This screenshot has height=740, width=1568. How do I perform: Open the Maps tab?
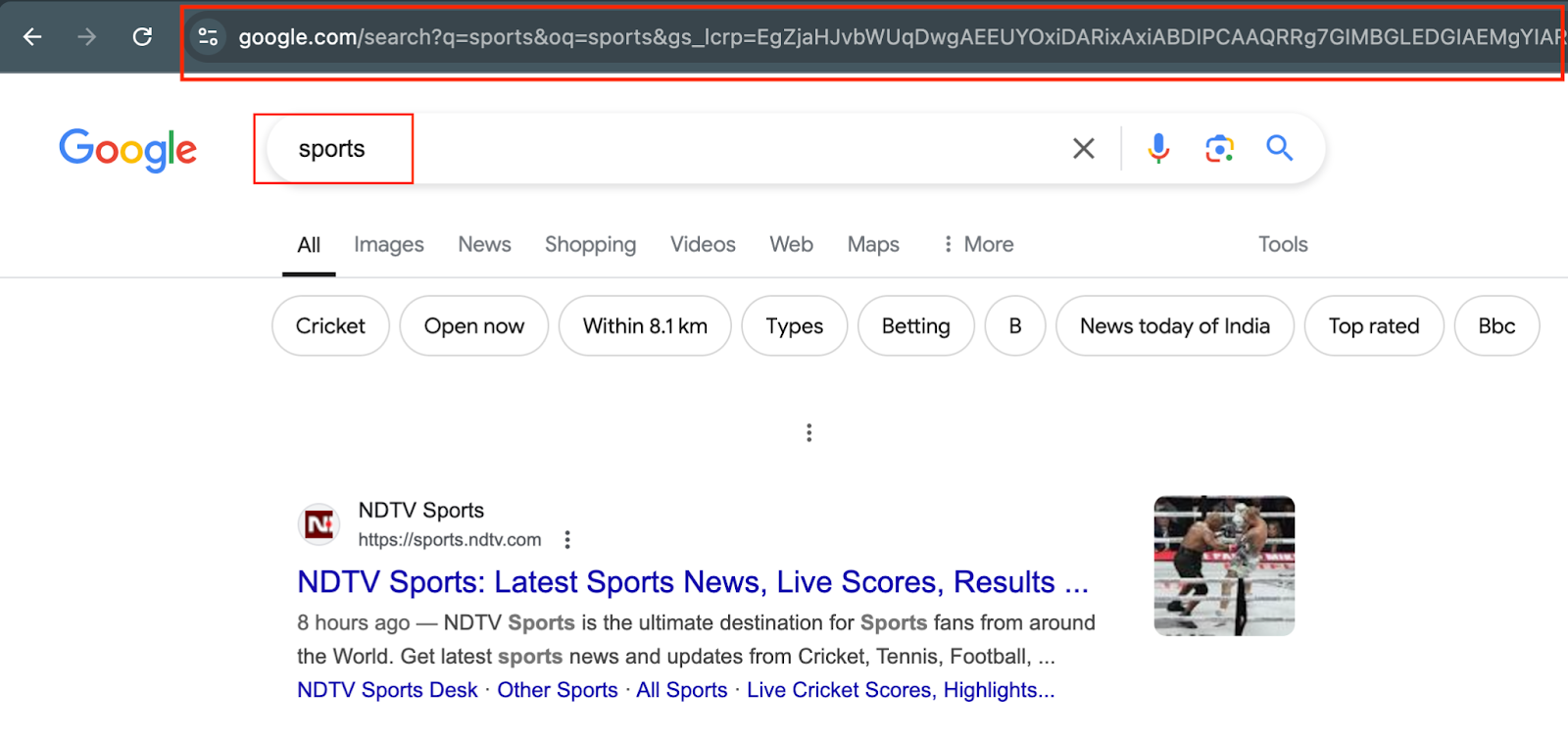[873, 245]
